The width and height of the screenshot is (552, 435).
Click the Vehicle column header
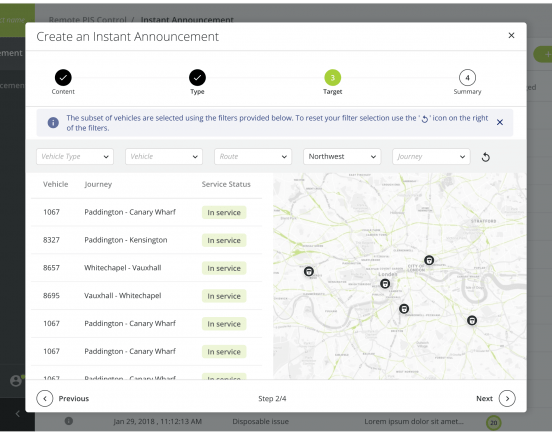[x=55, y=184]
